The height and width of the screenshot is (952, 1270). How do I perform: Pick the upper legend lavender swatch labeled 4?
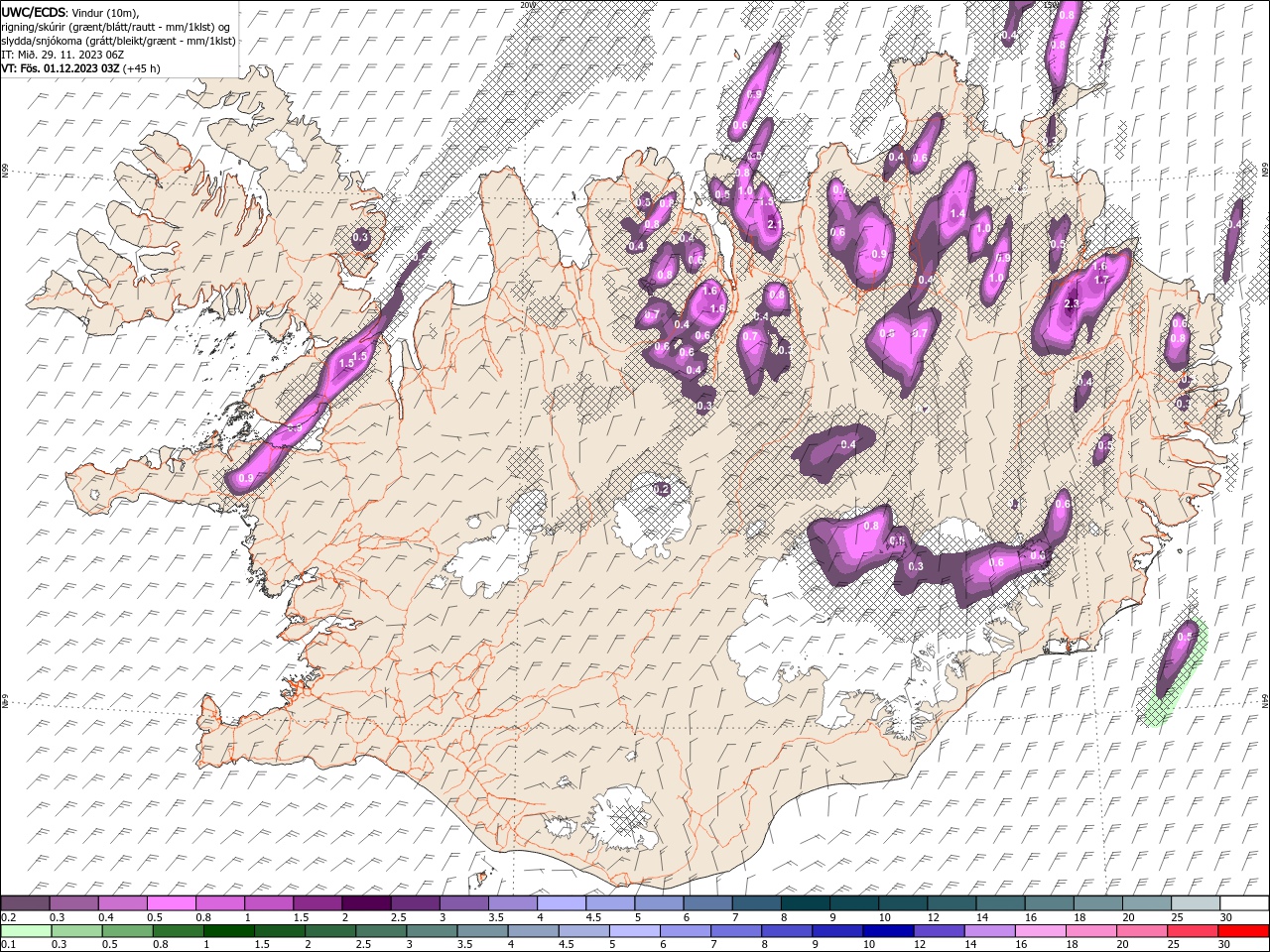tap(562, 902)
